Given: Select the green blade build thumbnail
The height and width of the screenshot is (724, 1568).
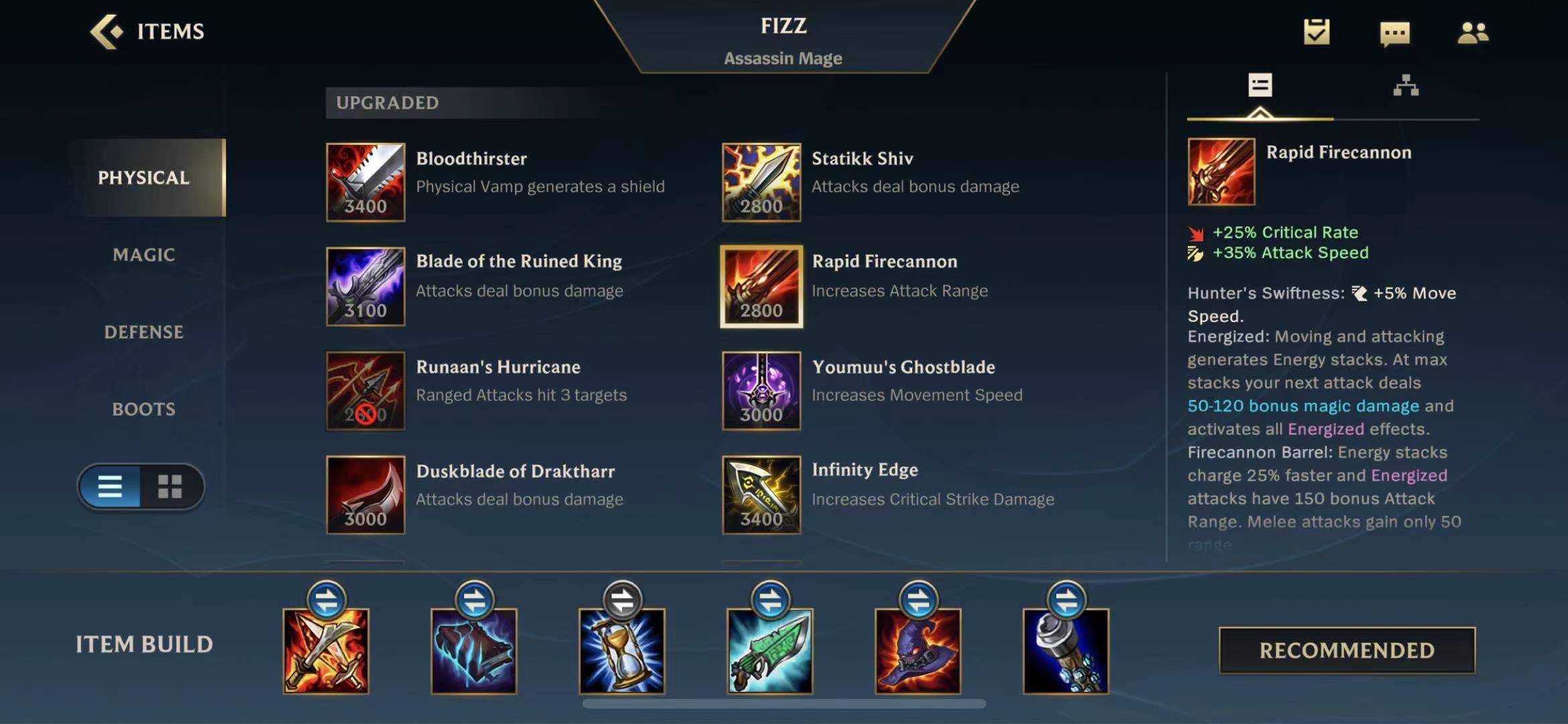Looking at the screenshot, I should pos(770,651).
